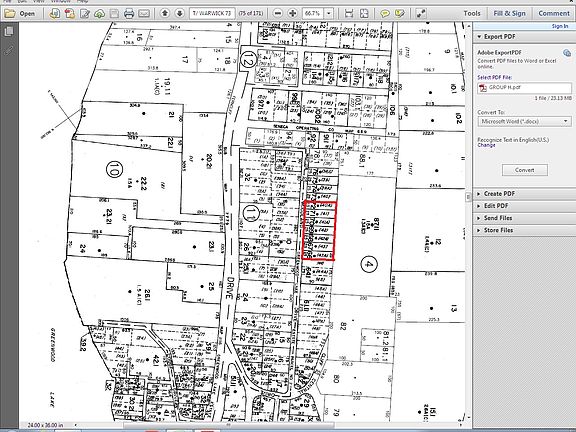Click the cloud upload save icon

tap(100, 14)
